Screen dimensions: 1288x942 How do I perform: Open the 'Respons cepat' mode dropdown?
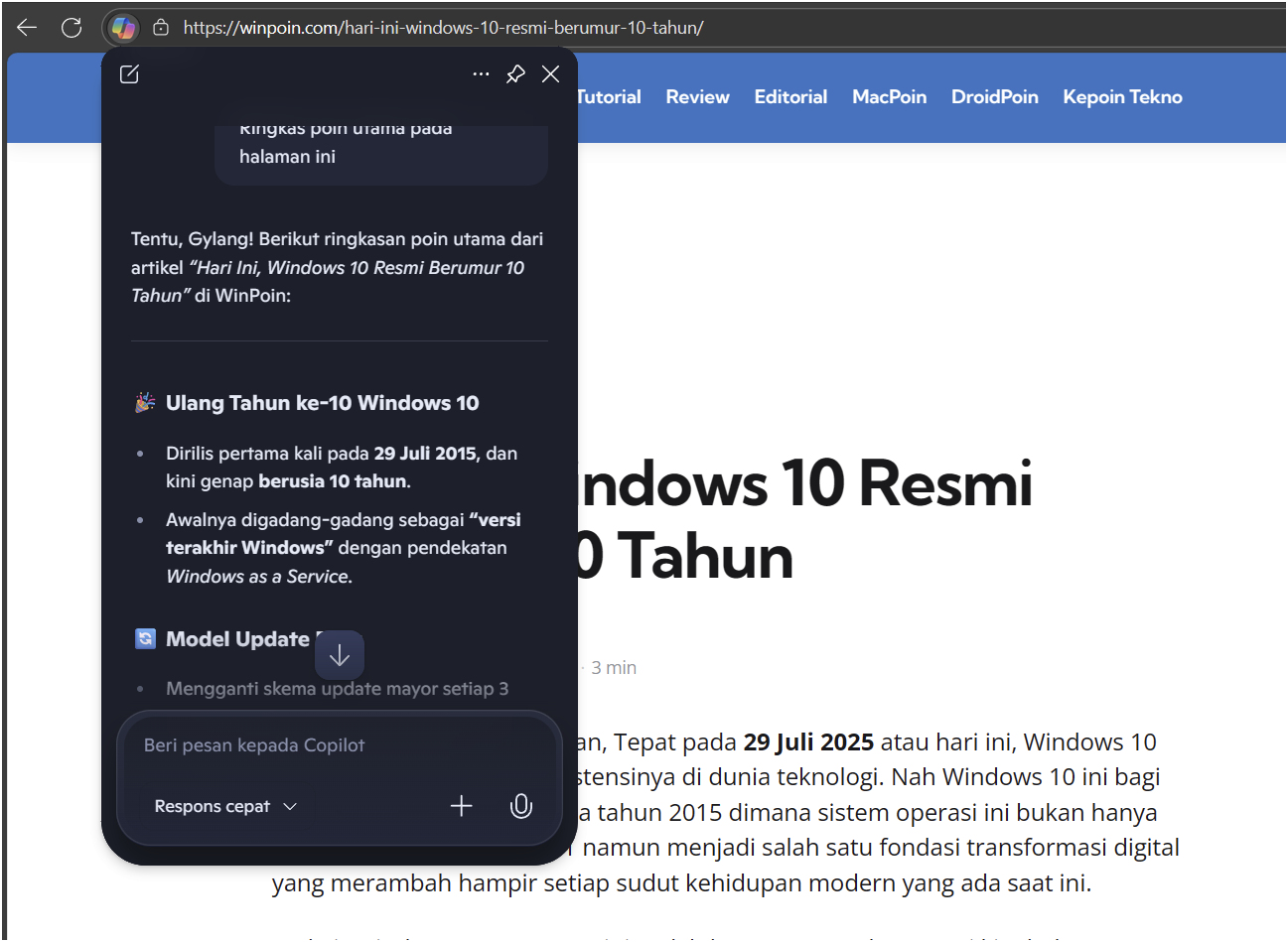pyautogui.click(x=225, y=806)
